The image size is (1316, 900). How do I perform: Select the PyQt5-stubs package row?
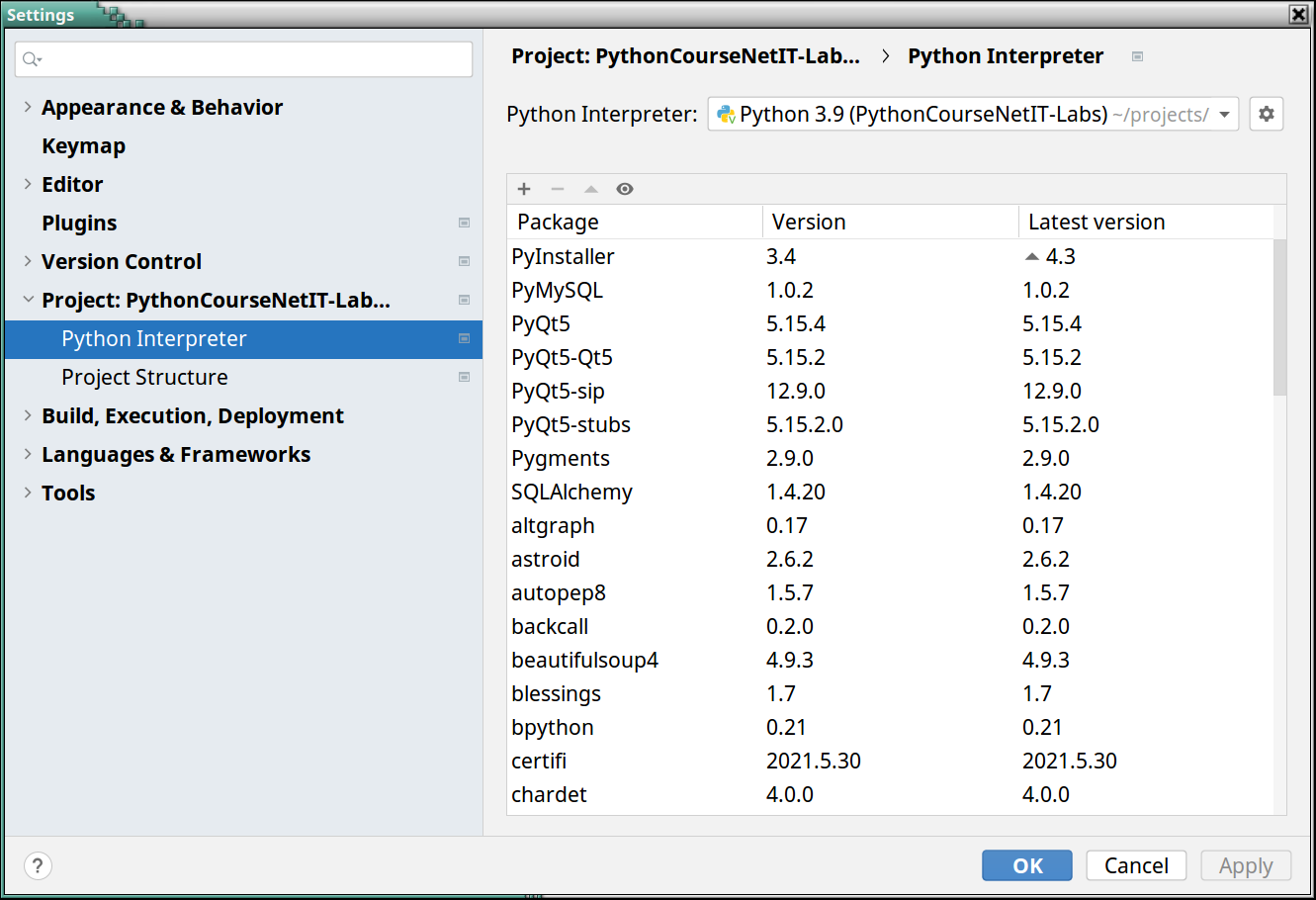[x=891, y=424]
